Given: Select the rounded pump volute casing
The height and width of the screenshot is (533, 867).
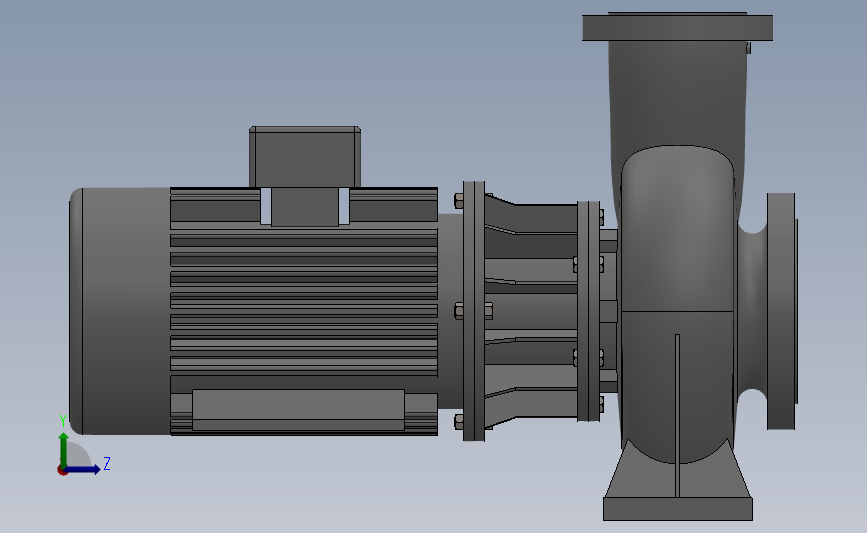Looking at the screenshot, I should point(677,304).
